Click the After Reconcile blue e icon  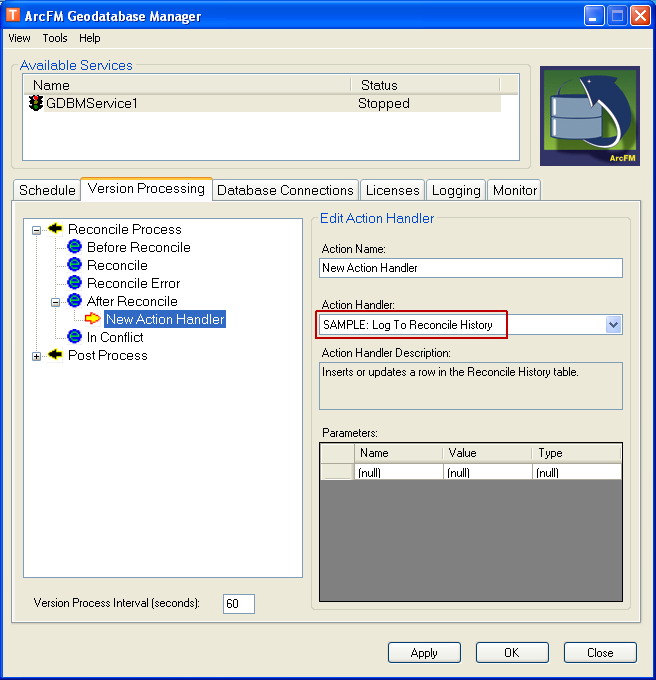(x=75, y=301)
